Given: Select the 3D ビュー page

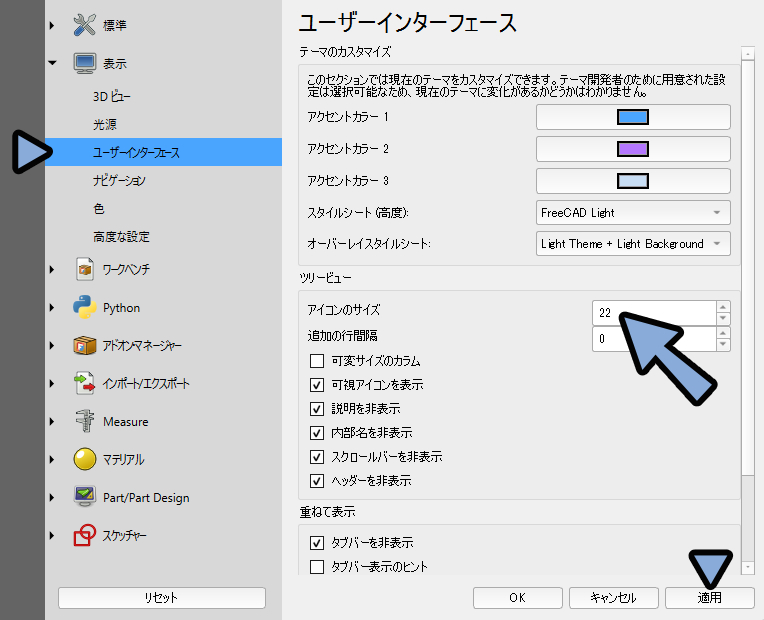Looking at the screenshot, I should 163,97.
